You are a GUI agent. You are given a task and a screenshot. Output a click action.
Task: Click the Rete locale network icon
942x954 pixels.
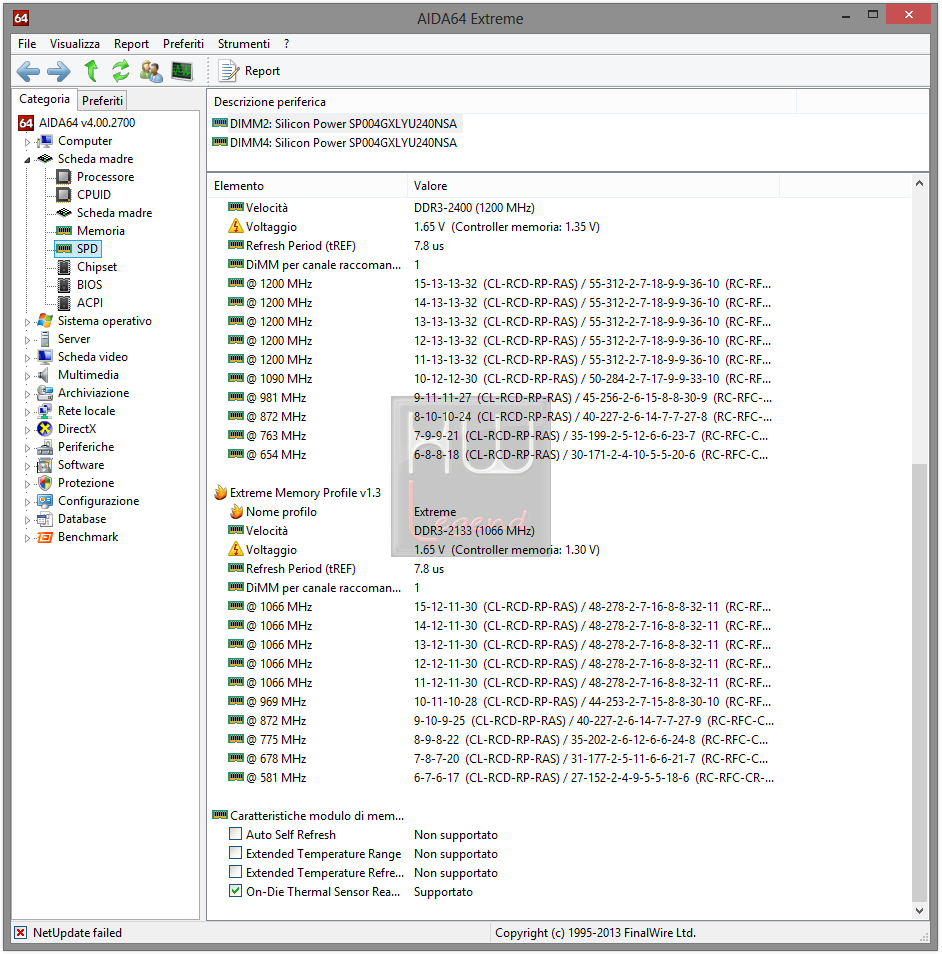coord(44,411)
